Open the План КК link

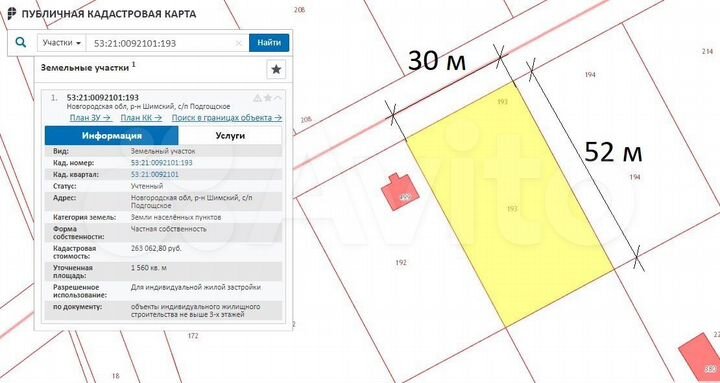pos(141,118)
